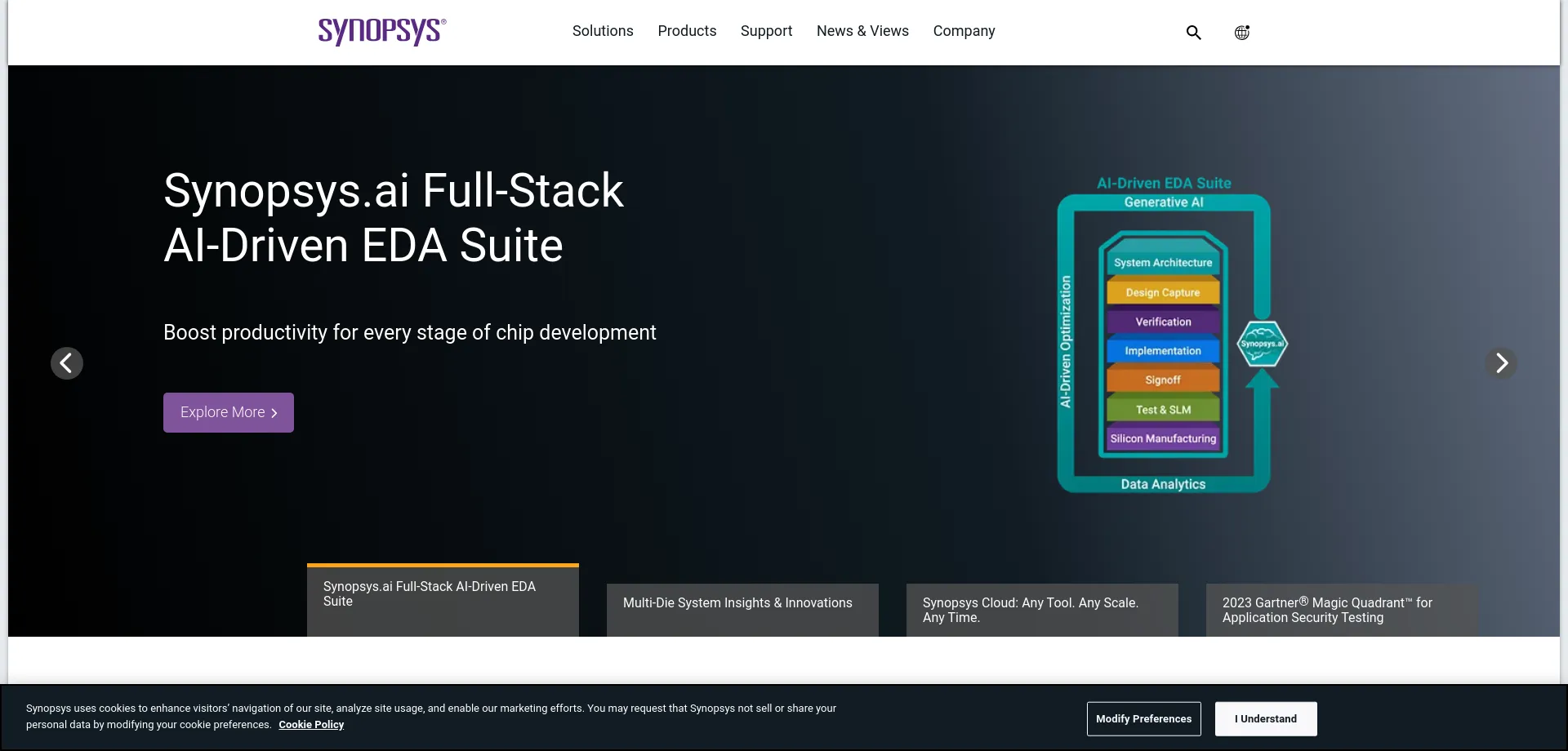Click 'Signoff' block in diagram
The width and height of the screenshot is (1568, 751).
pos(1163,380)
